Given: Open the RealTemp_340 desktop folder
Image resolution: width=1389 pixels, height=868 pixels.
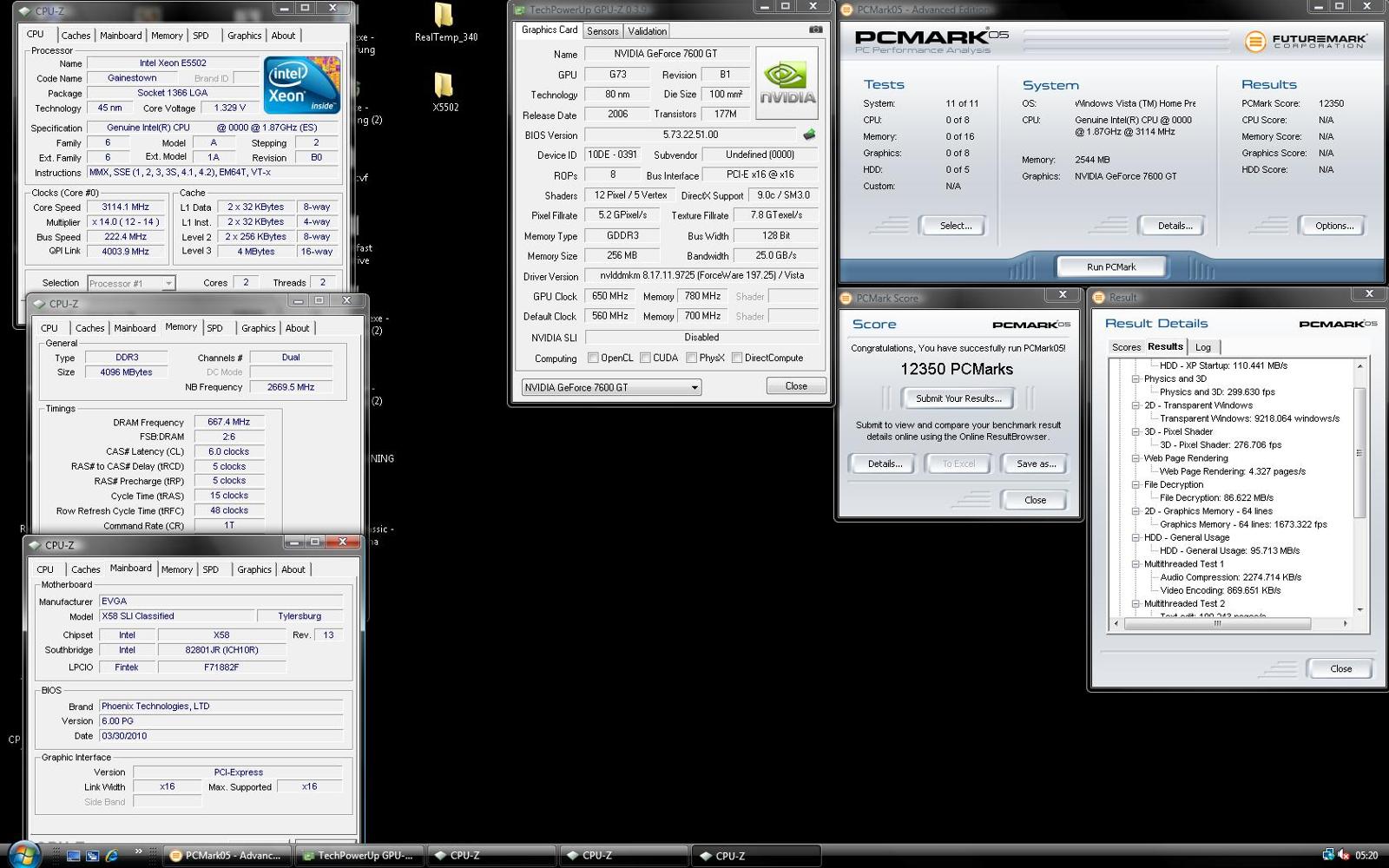Looking at the screenshot, I should (444, 22).
